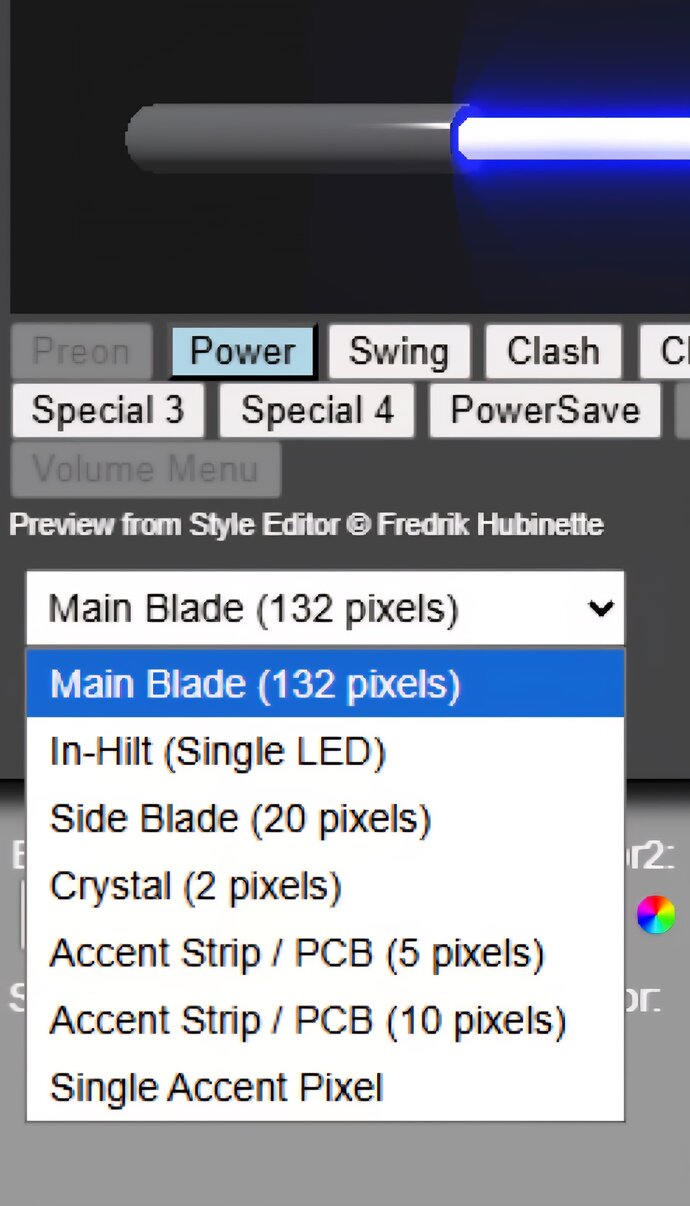Image resolution: width=690 pixels, height=1206 pixels.
Task: Click the Special 3 button
Action: 108,411
